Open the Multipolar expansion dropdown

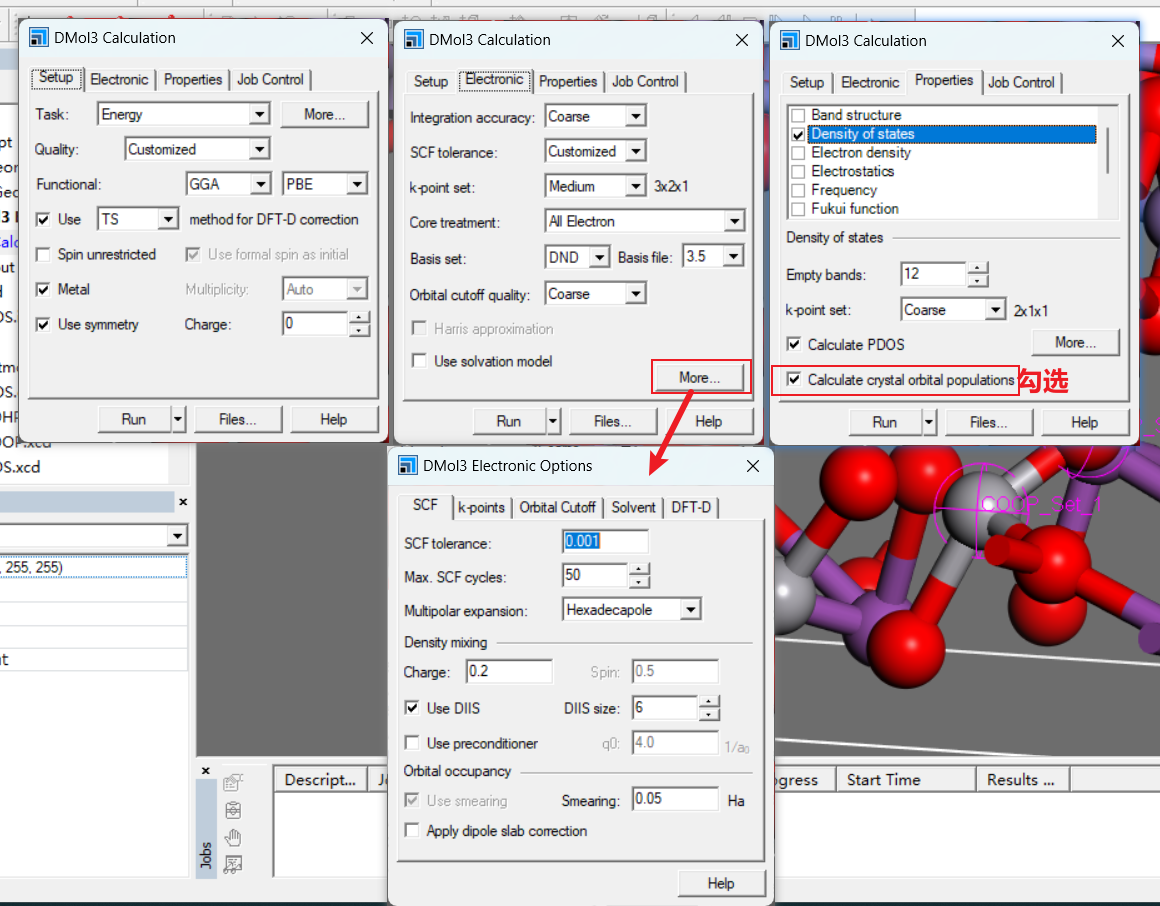point(690,609)
